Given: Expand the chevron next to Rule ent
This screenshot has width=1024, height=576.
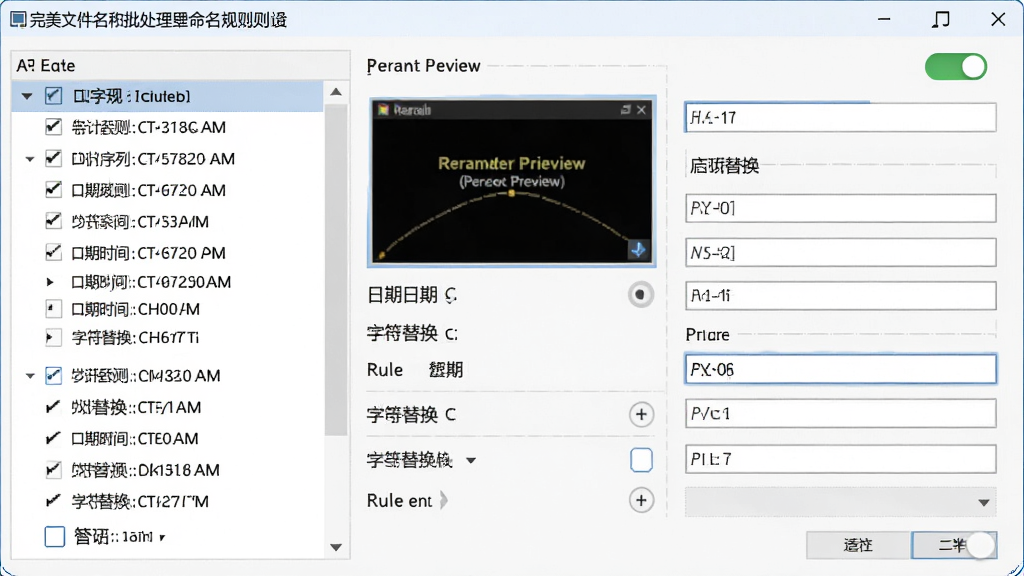Looking at the screenshot, I should (x=444, y=500).
